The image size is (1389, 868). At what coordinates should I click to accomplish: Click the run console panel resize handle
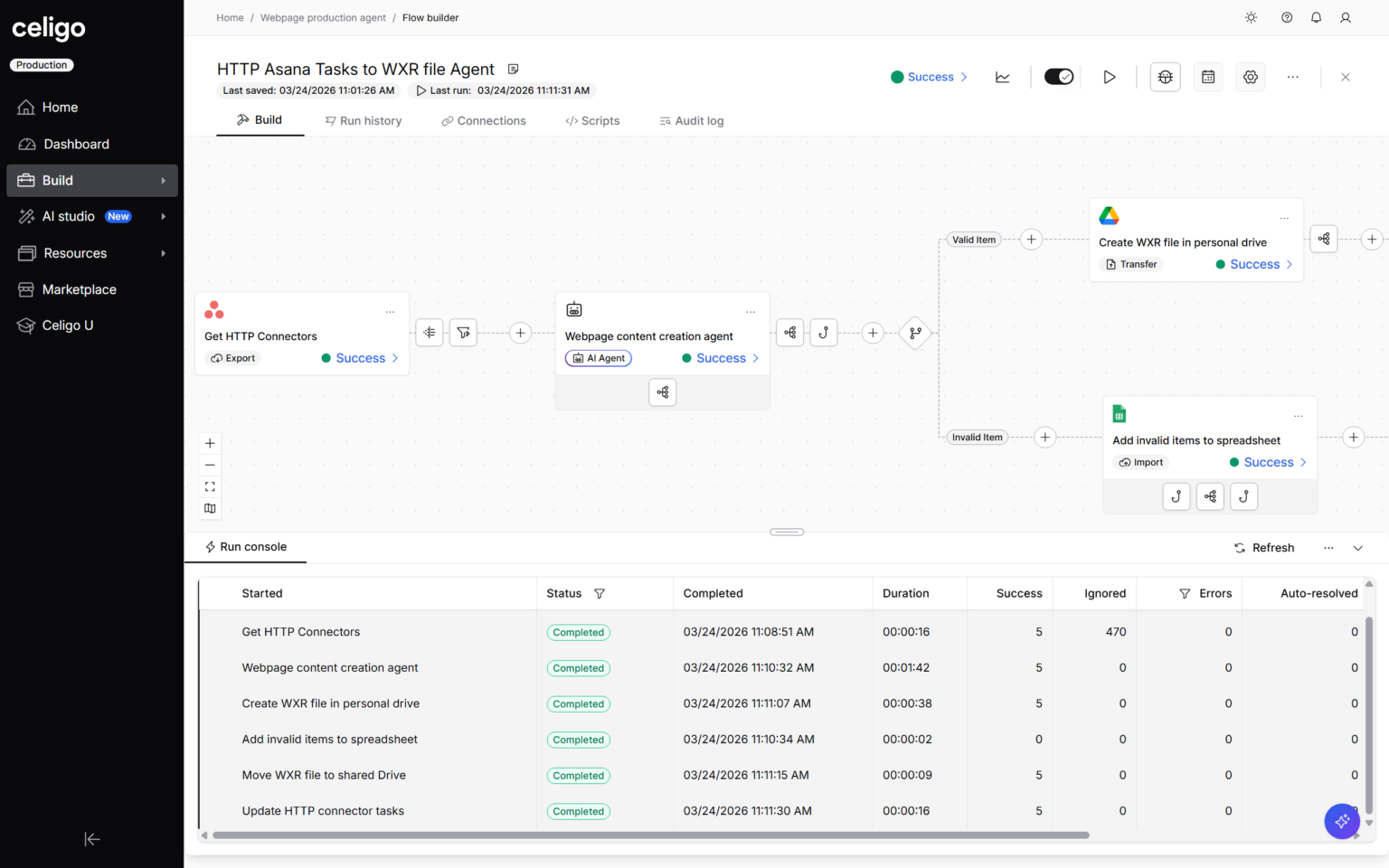(787, 532)
